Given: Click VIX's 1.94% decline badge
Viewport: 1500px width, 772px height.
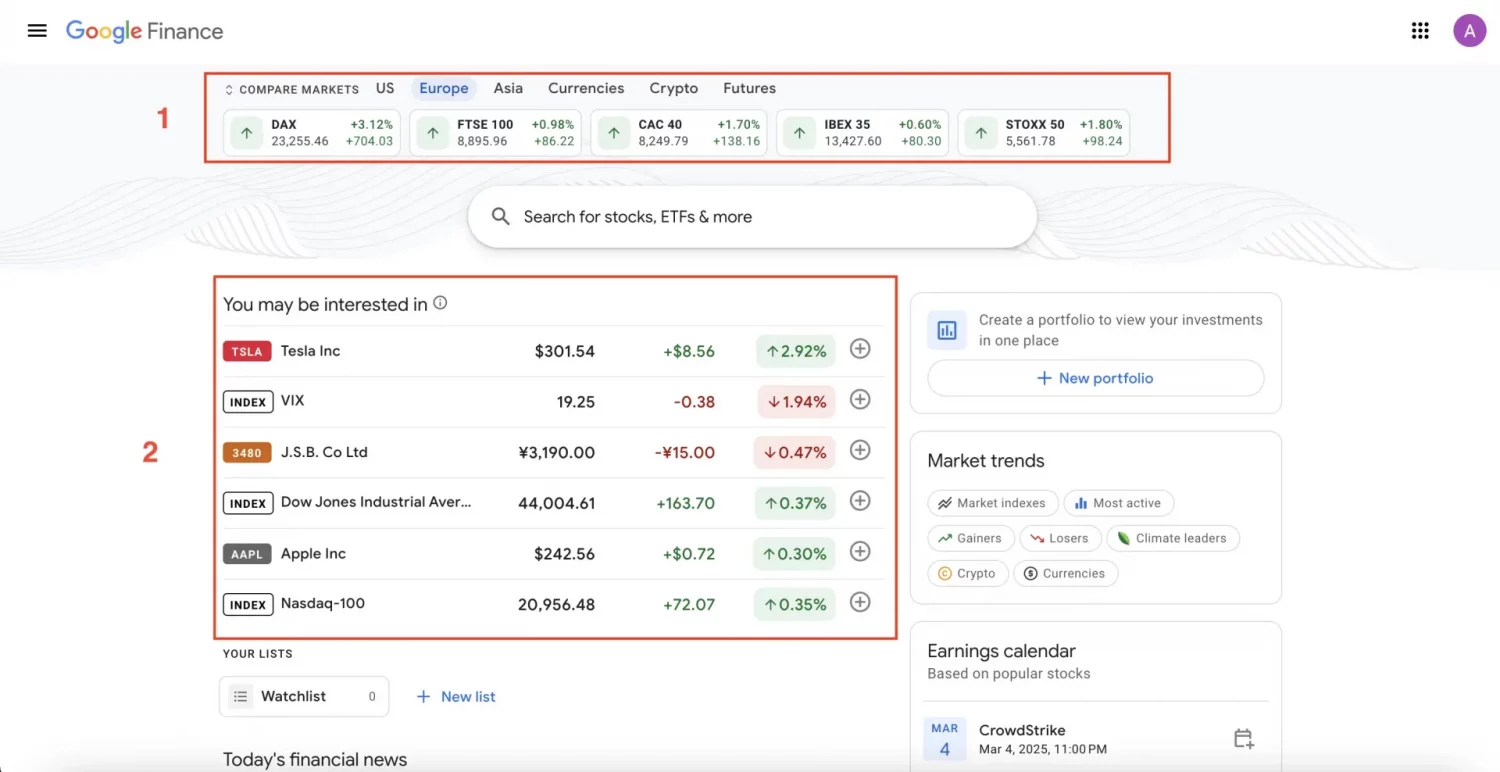Looking at the screenshot, I should click(795, 402).
